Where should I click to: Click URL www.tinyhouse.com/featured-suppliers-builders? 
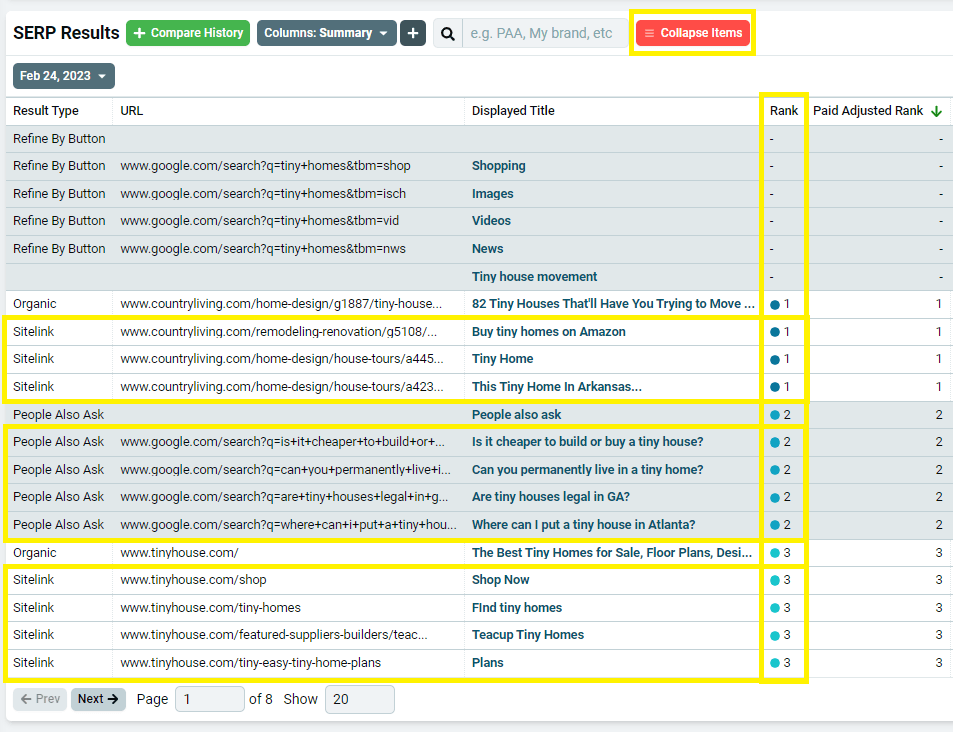[x=274, y=635]
